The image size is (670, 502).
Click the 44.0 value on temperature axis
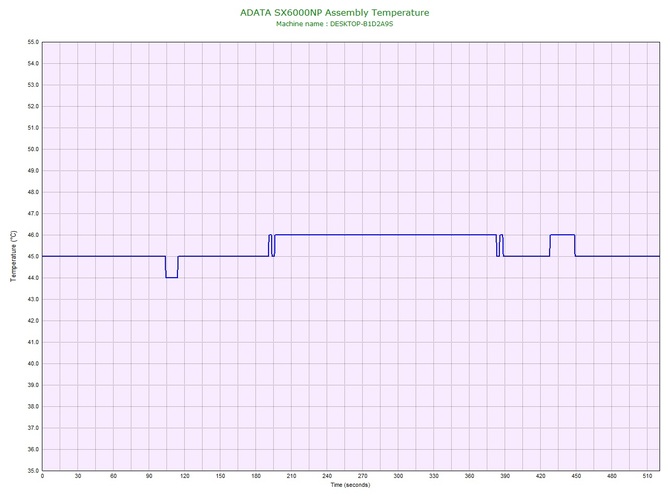coord(33,278)
